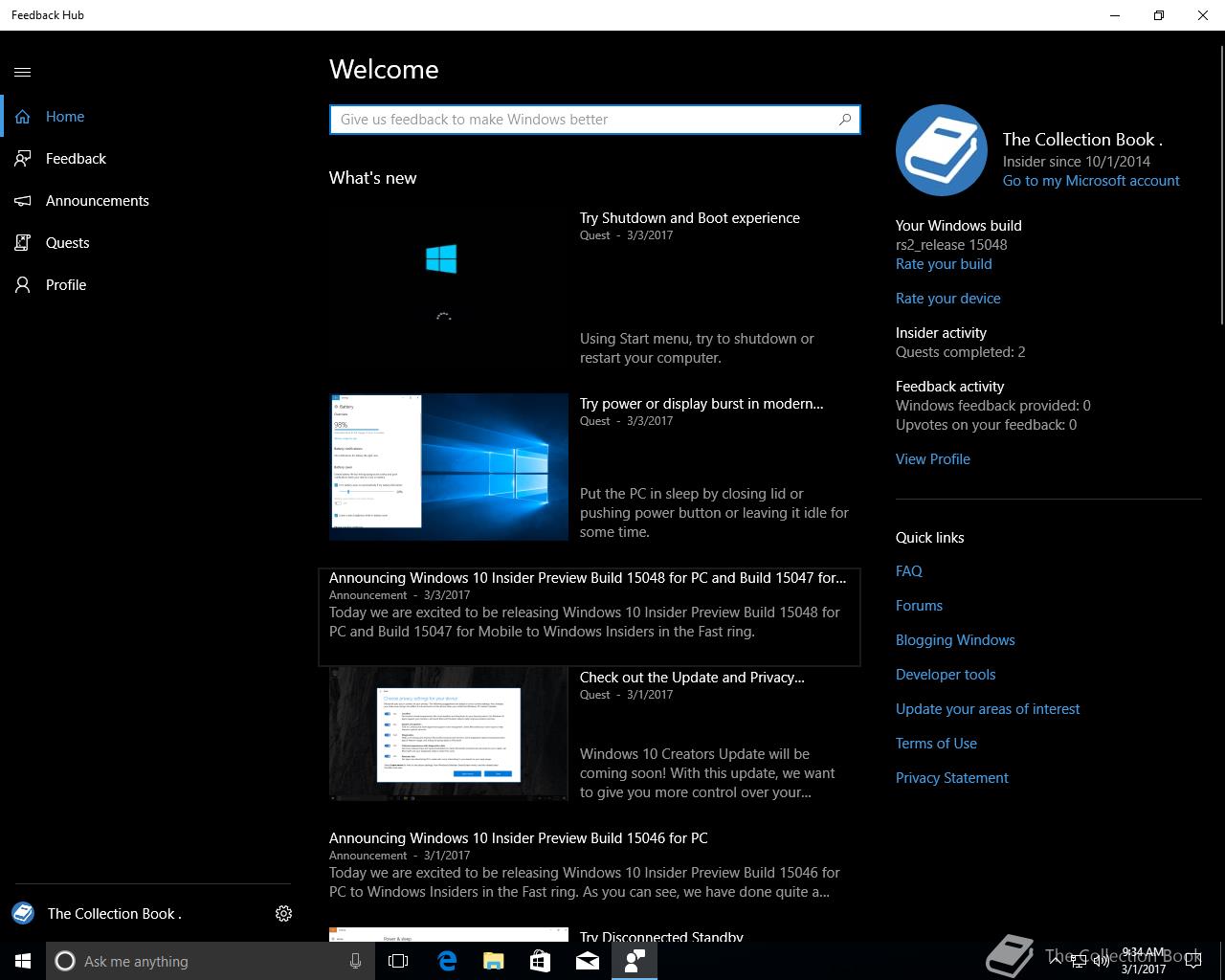
Task: Open Task View on taskbar
Action: pyautogui.click(x=398, y=961)
